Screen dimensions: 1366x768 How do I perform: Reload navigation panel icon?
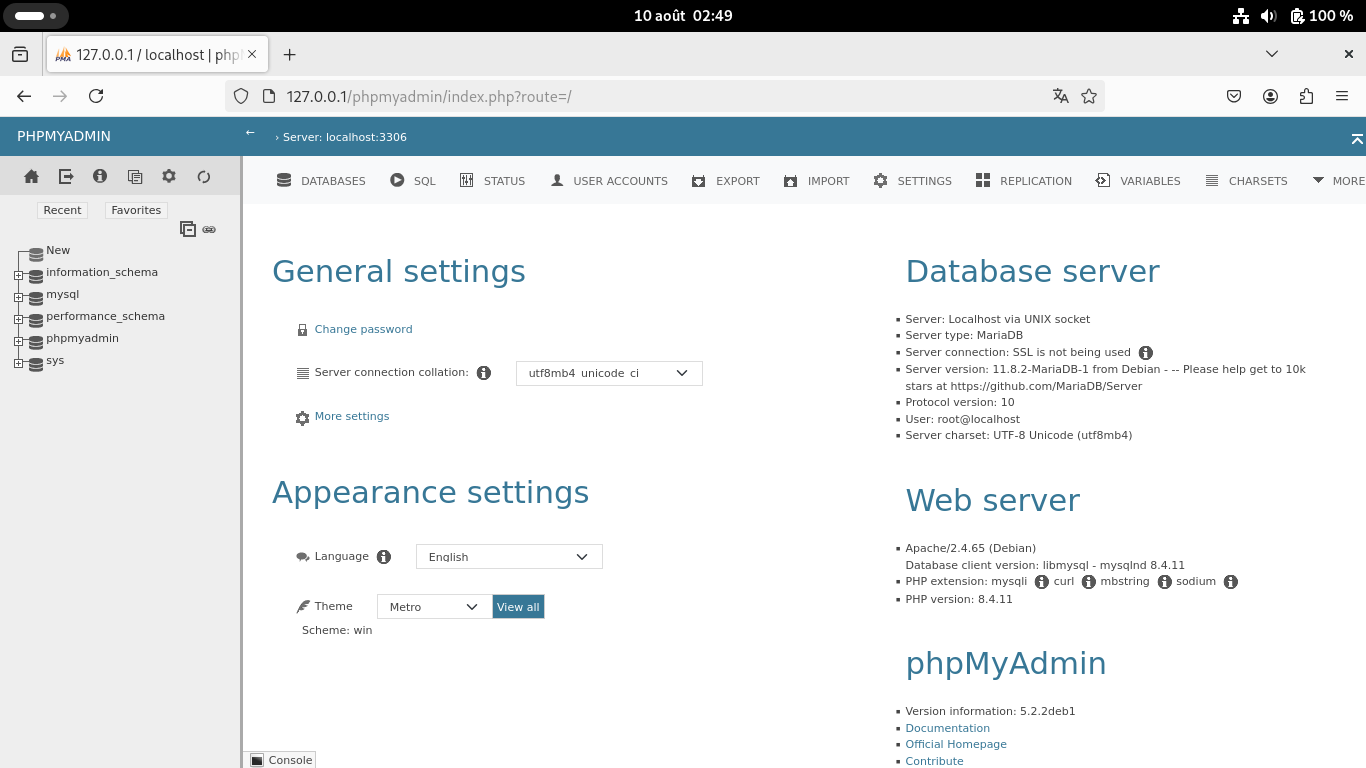pos(204,177)
